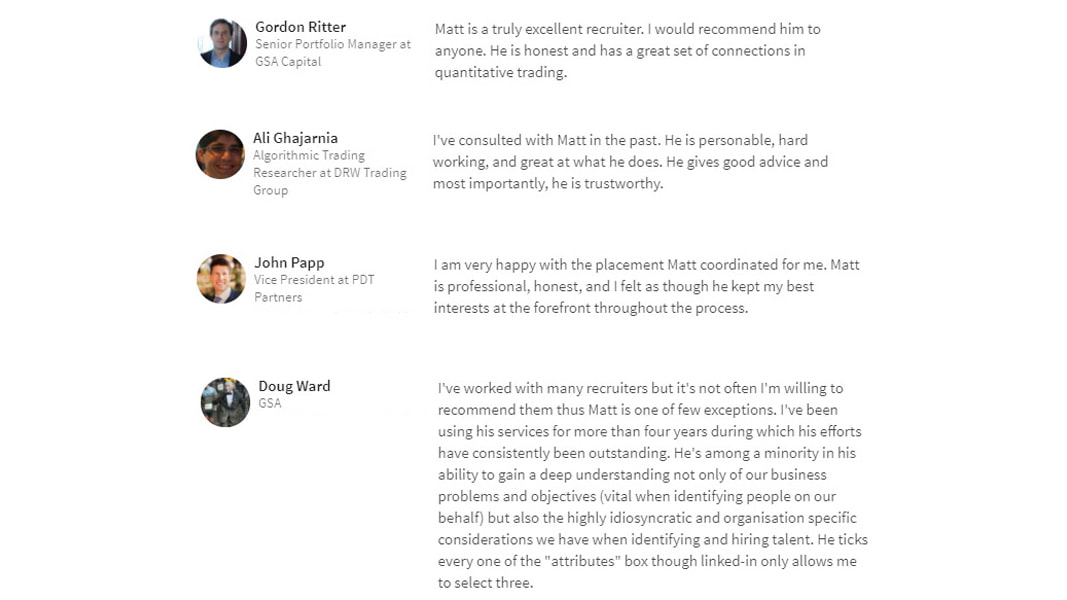Click Gordon Ritter's recommendation text
1067x600 pixels.
coord(627,50)
